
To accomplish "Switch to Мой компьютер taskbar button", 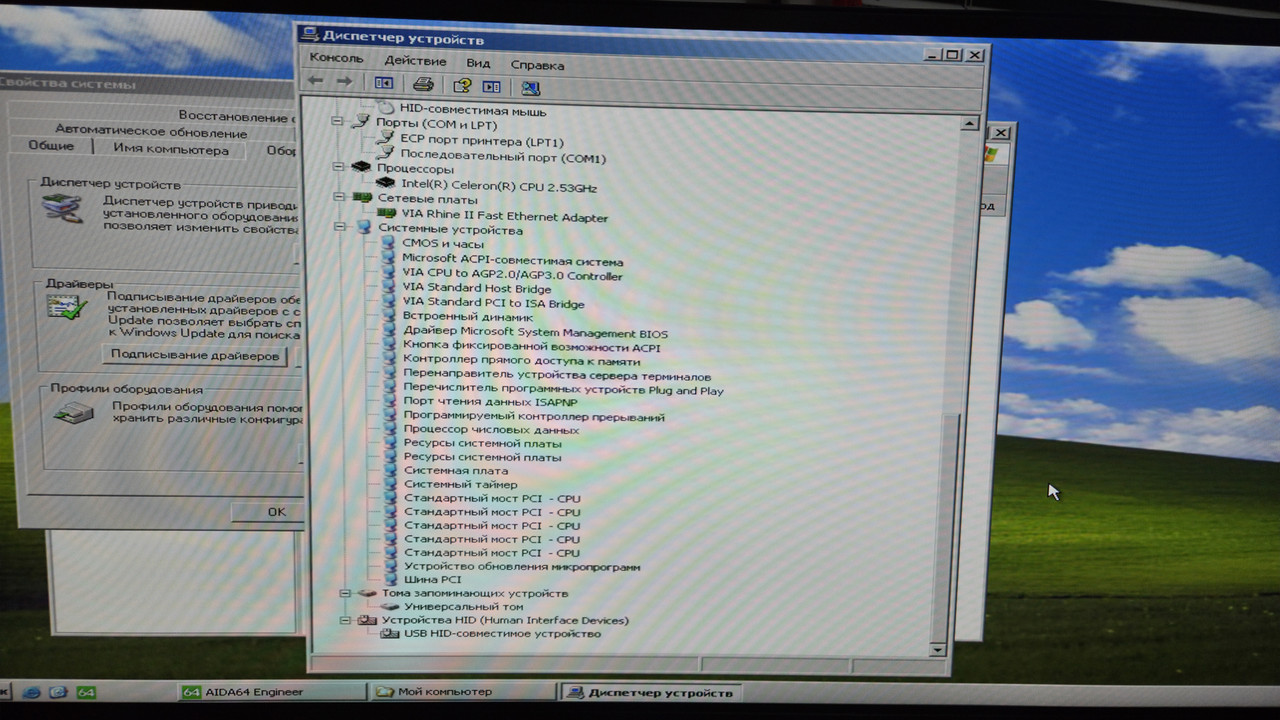I will pyautogui.click(x=463, y=692).
